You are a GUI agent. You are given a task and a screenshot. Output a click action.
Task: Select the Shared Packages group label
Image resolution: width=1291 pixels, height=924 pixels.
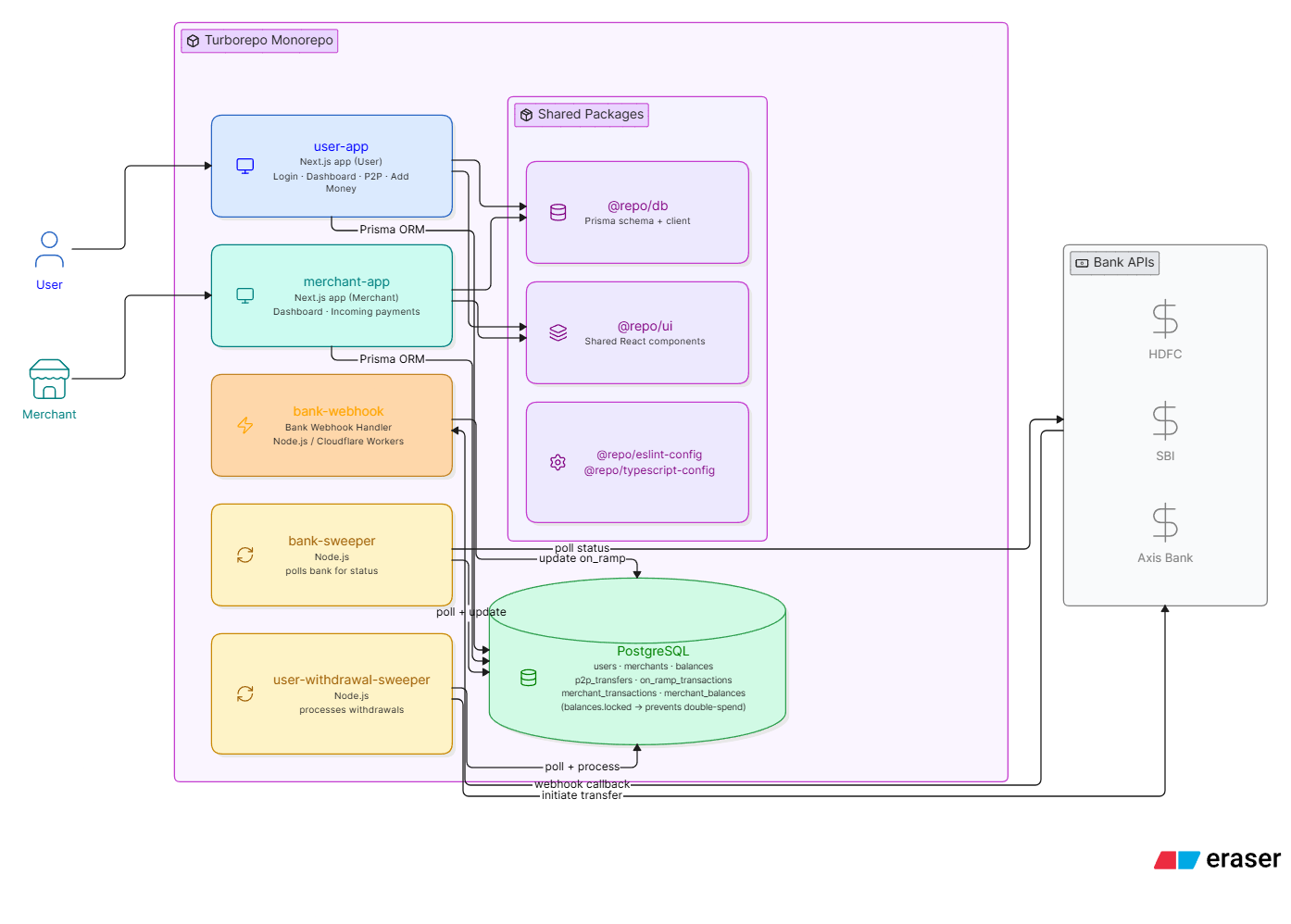pos(582,115)
